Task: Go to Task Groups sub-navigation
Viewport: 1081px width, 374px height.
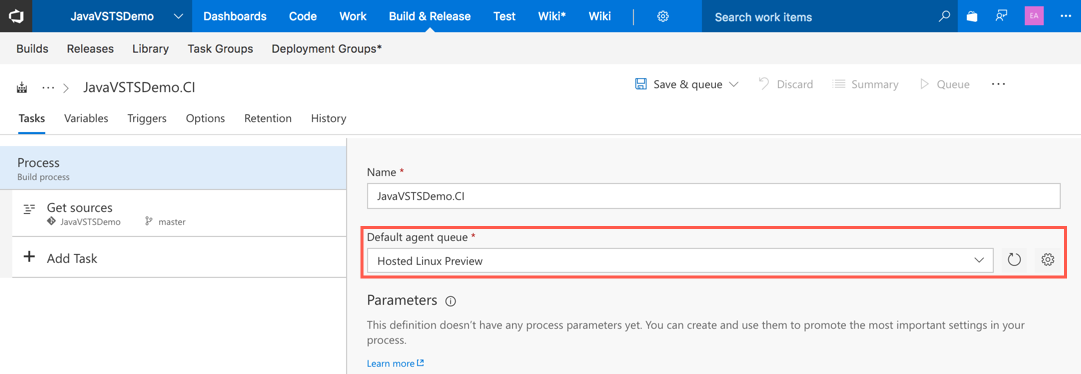Action: tap(220, 49)
